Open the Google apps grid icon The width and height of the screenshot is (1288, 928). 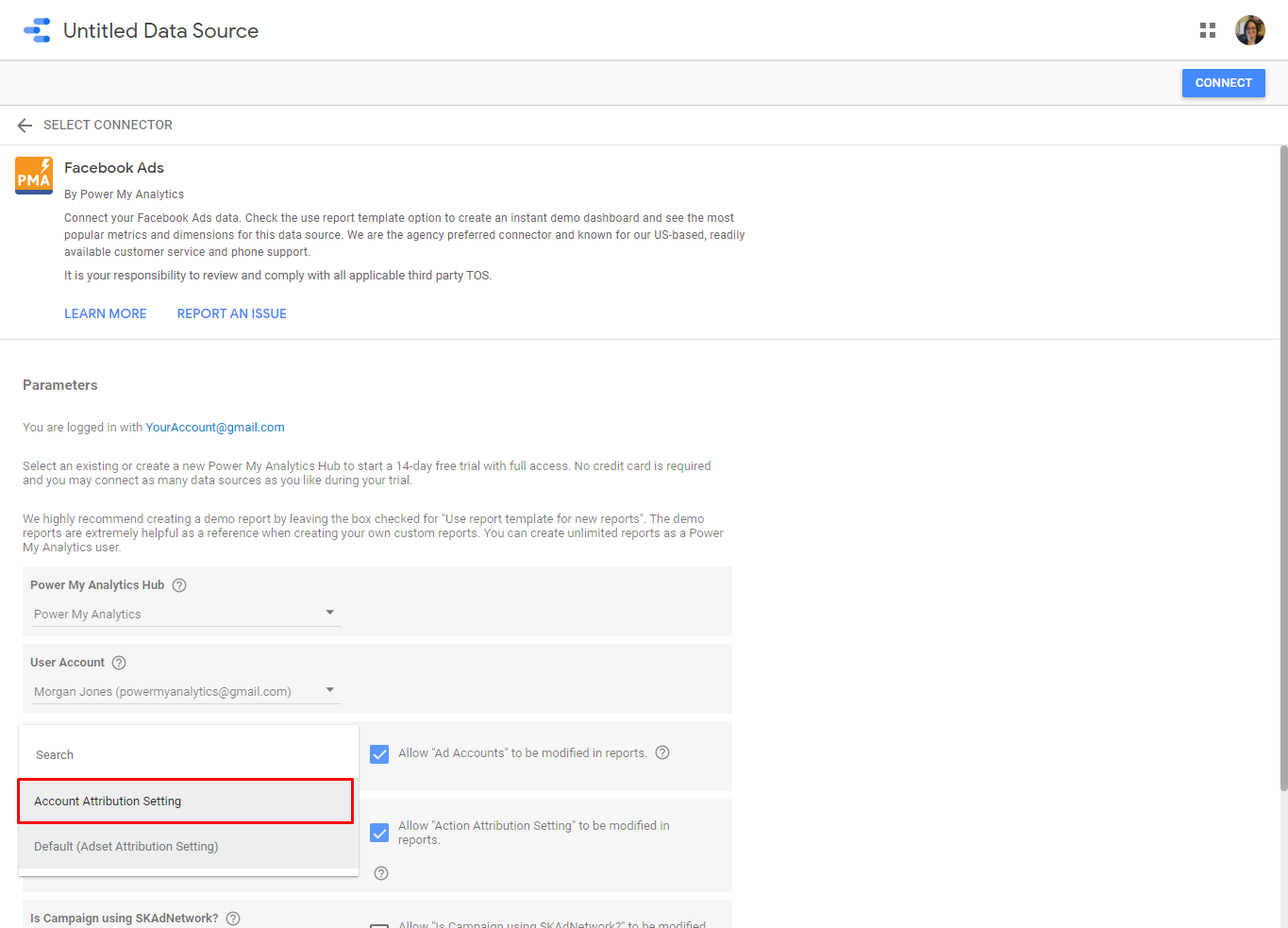point(1207,30)
